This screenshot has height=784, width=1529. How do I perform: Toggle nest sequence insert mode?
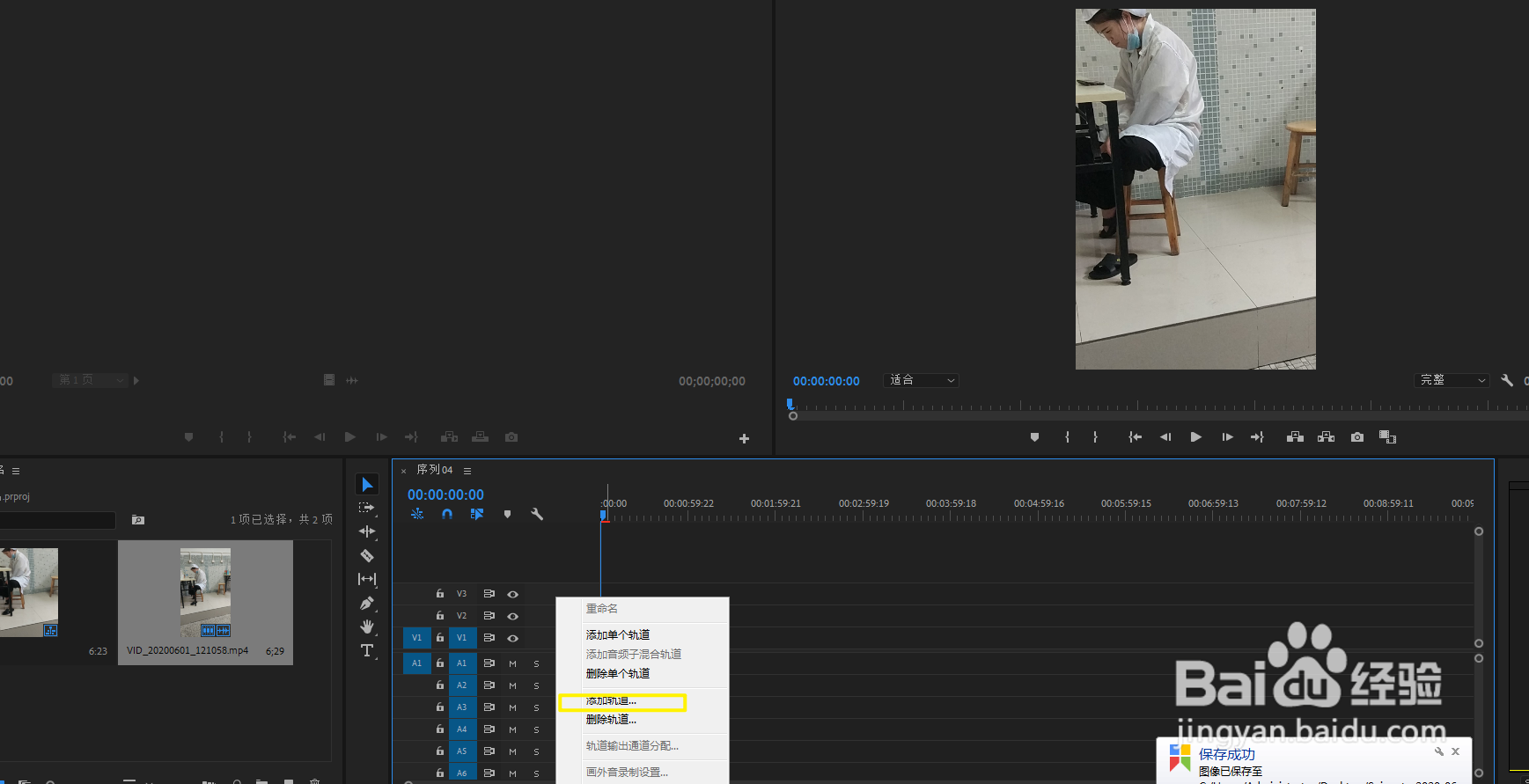coord(417,514)
